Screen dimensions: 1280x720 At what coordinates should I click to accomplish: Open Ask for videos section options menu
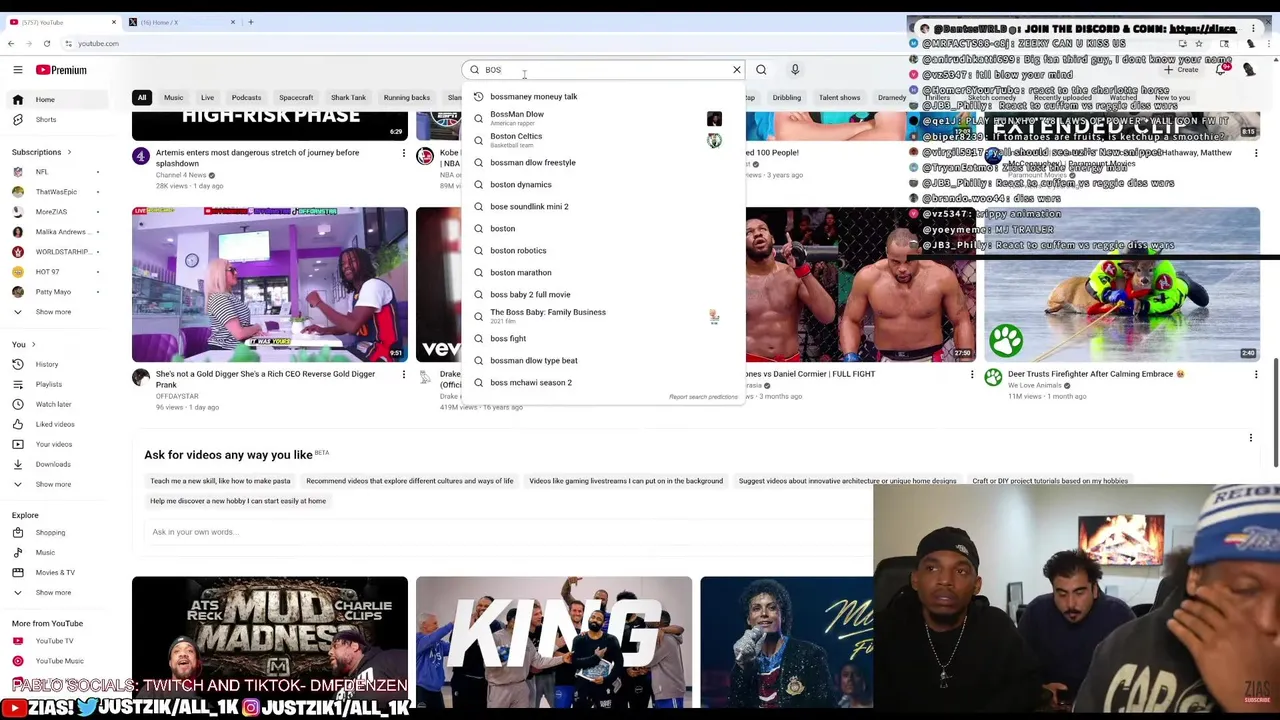tap(1250, 438)
